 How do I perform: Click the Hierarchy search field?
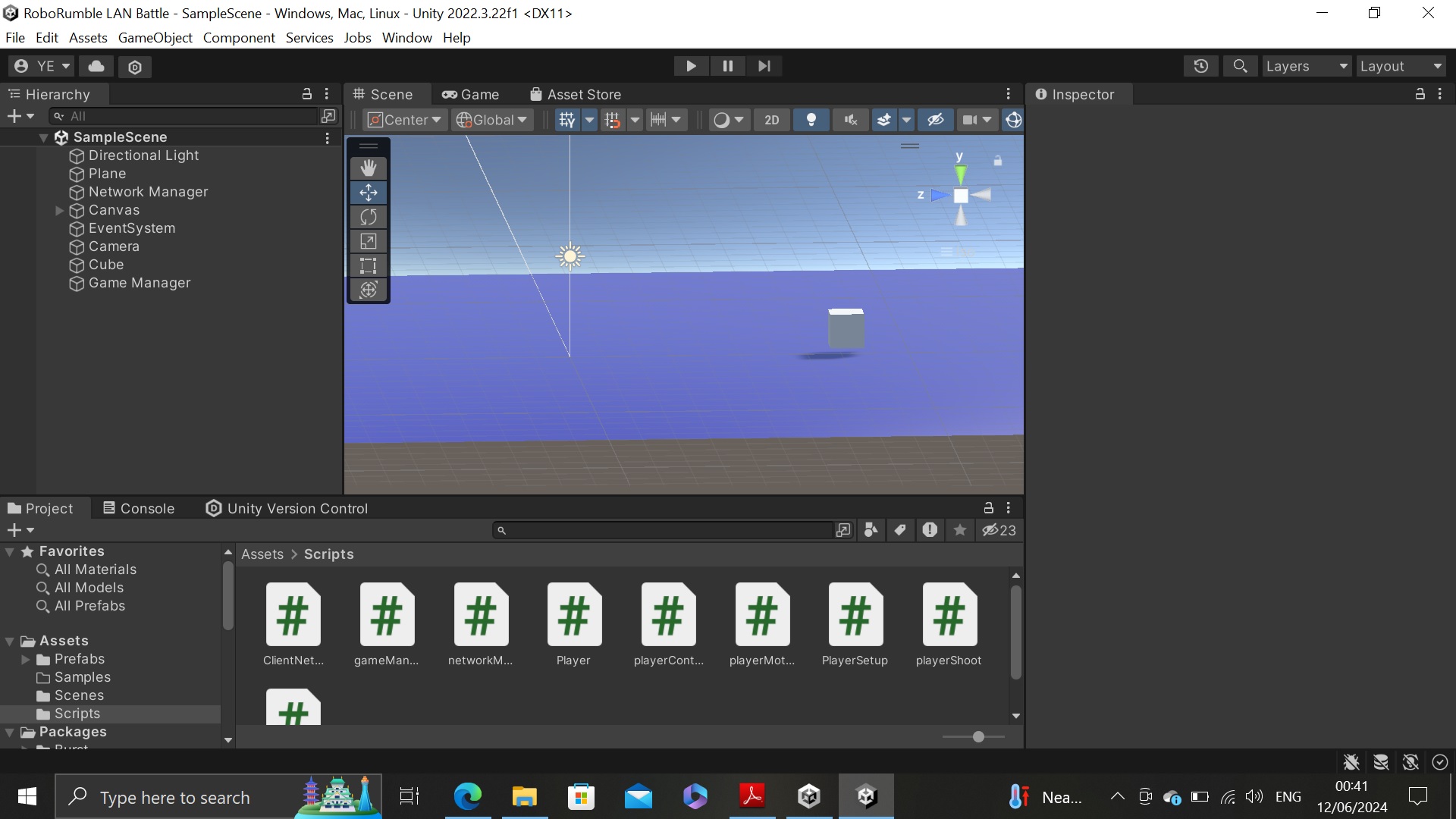pos(184,116)
